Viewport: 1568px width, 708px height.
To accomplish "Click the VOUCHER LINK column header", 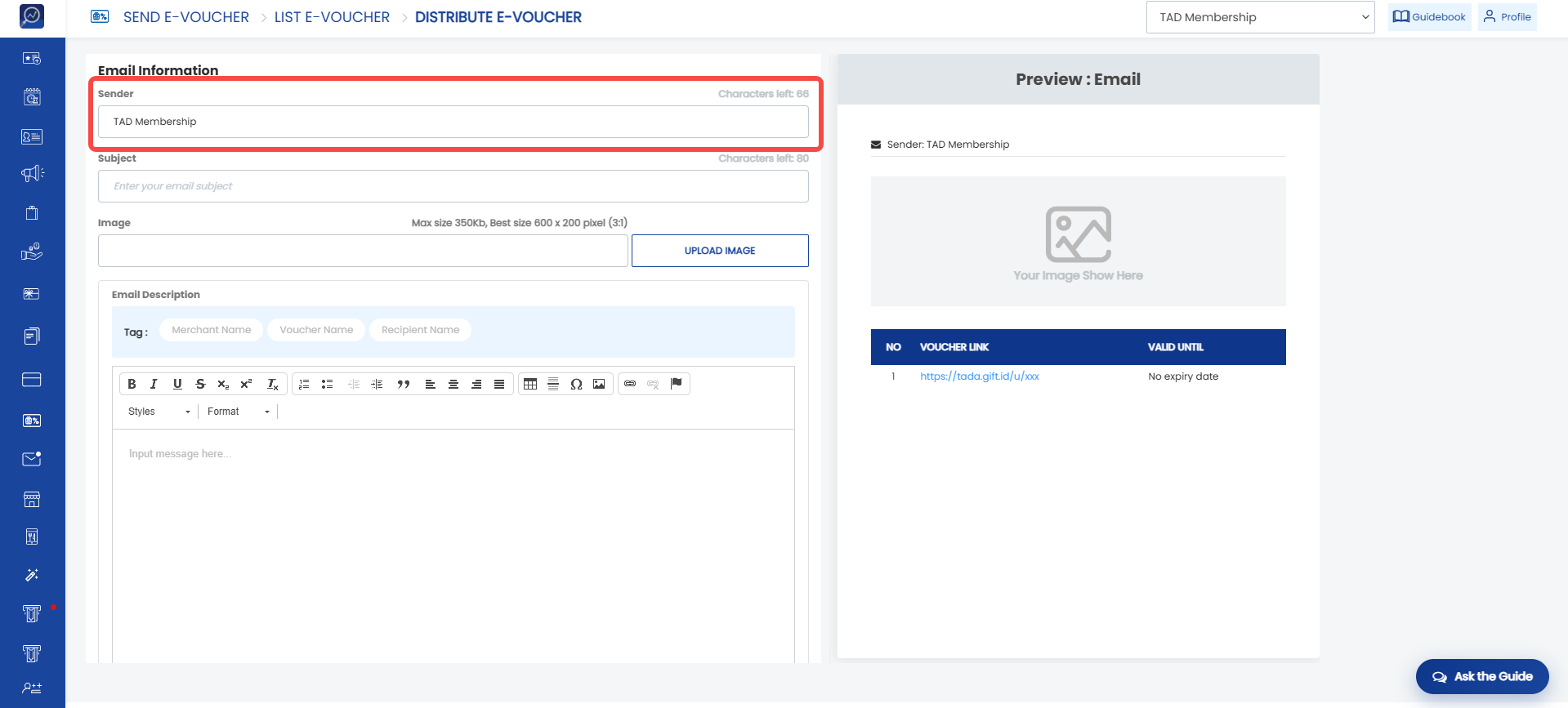I will (x=954, y=347).
